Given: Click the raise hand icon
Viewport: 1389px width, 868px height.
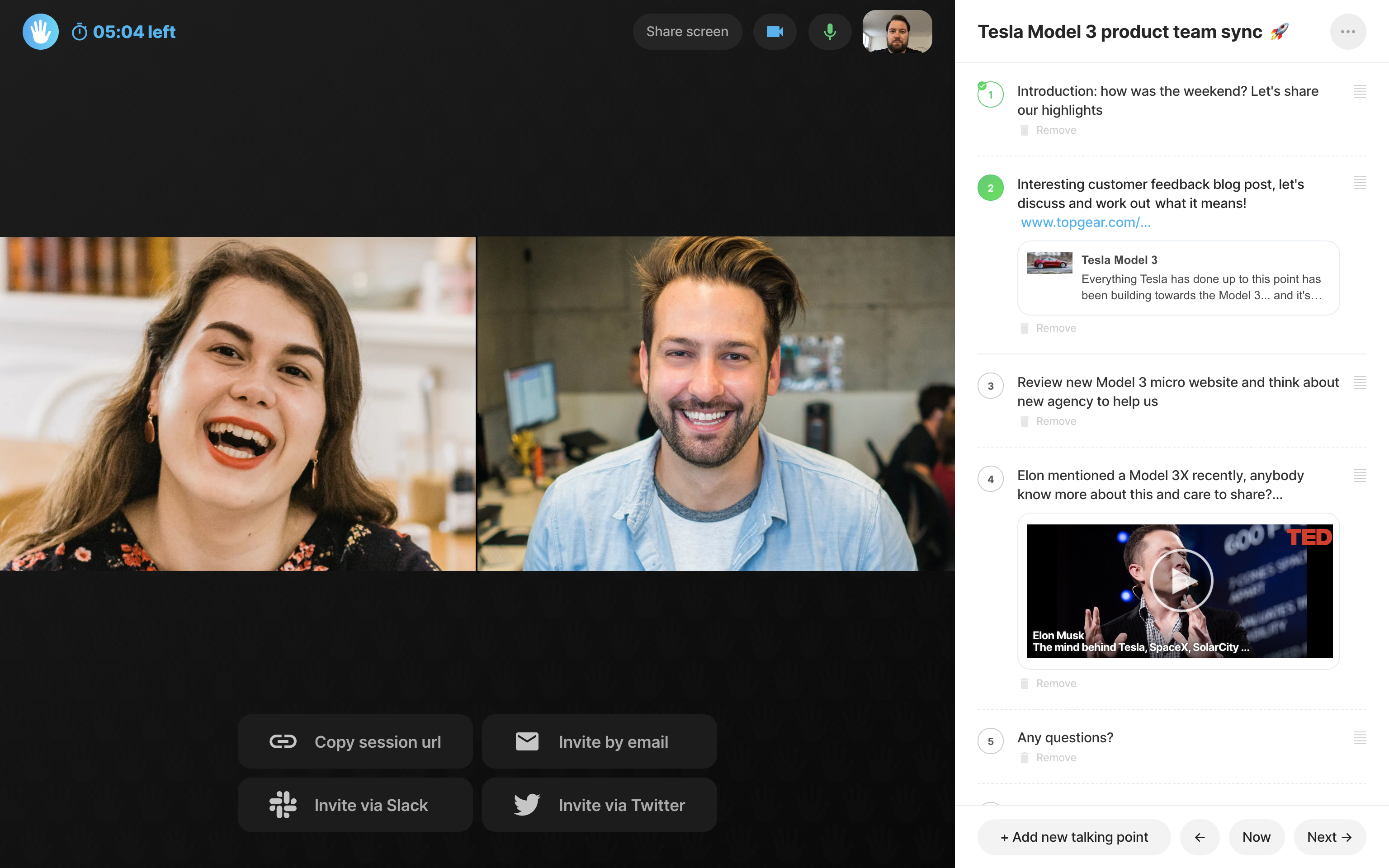Looking at the screenshot, I should point(40,32).
